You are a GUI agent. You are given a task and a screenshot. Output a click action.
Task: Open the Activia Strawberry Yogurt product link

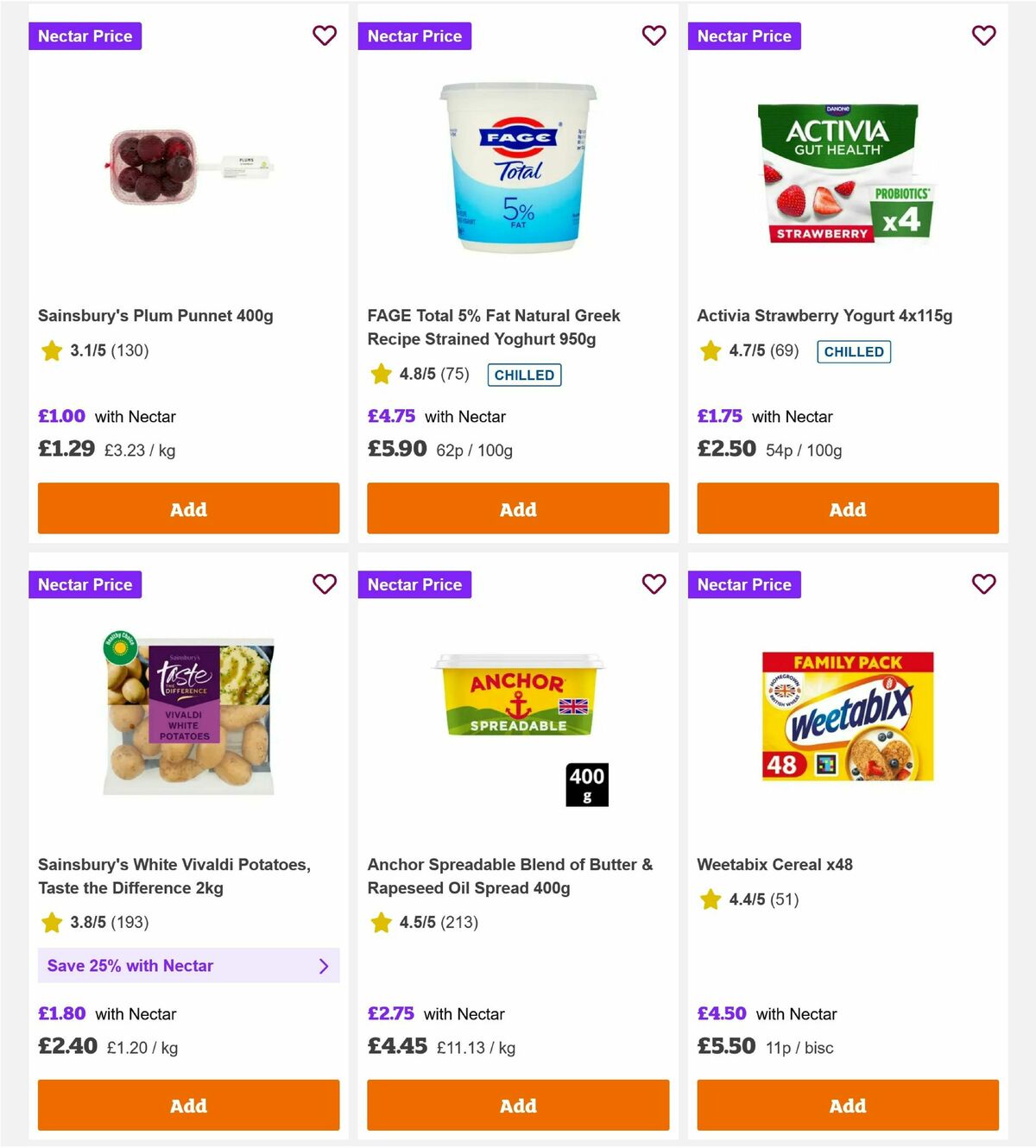coord(824,315)
